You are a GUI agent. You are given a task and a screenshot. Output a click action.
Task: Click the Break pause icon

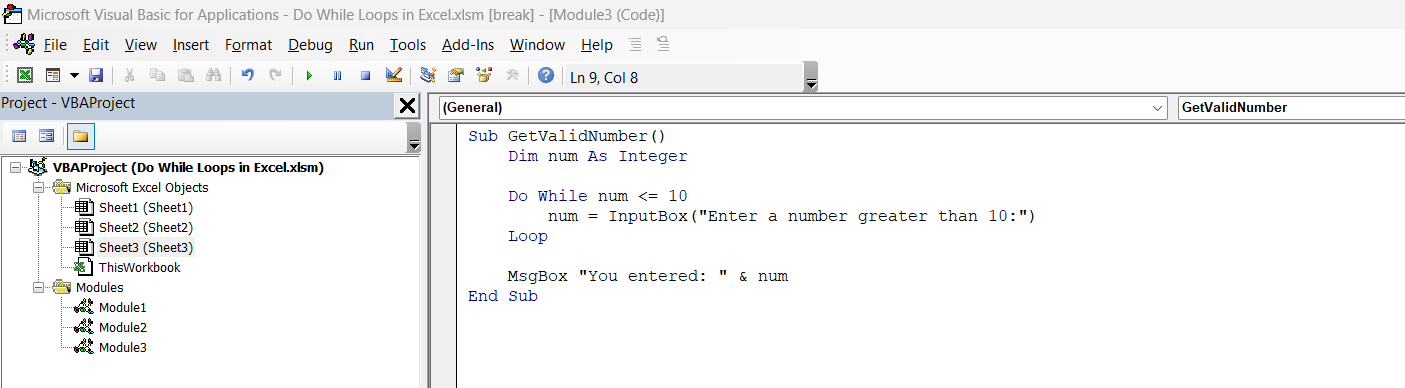pos(337,76)
